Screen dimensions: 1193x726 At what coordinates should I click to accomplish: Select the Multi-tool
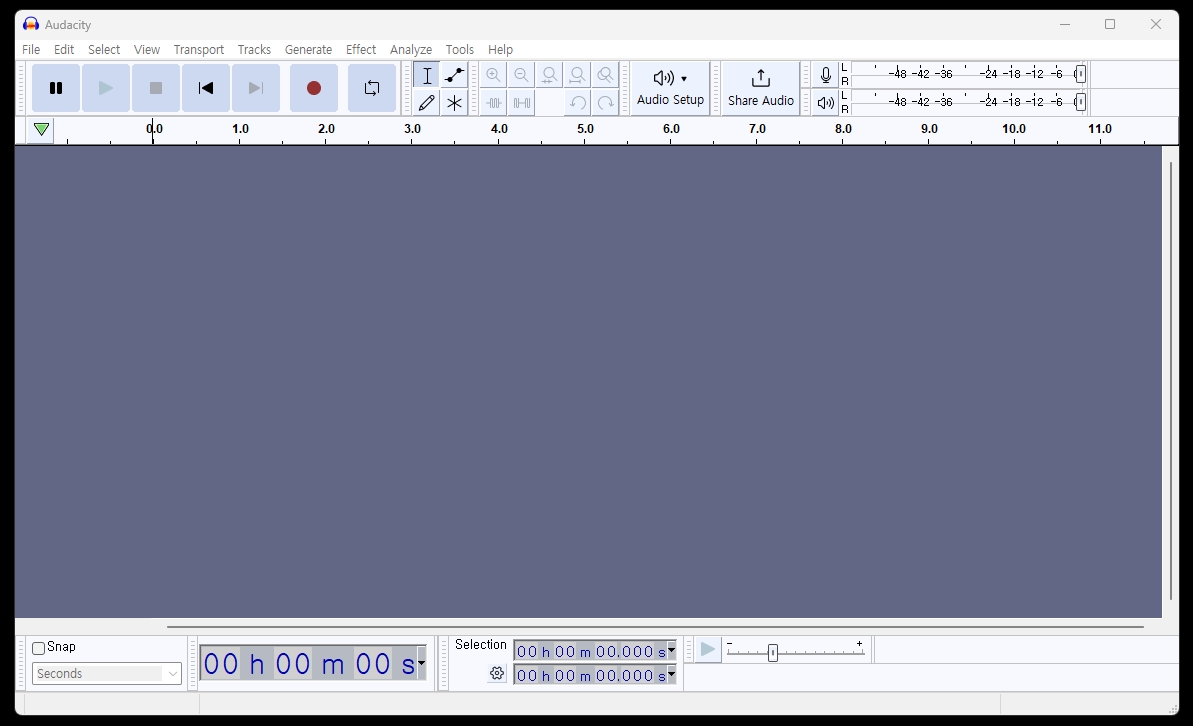[454, 102]
